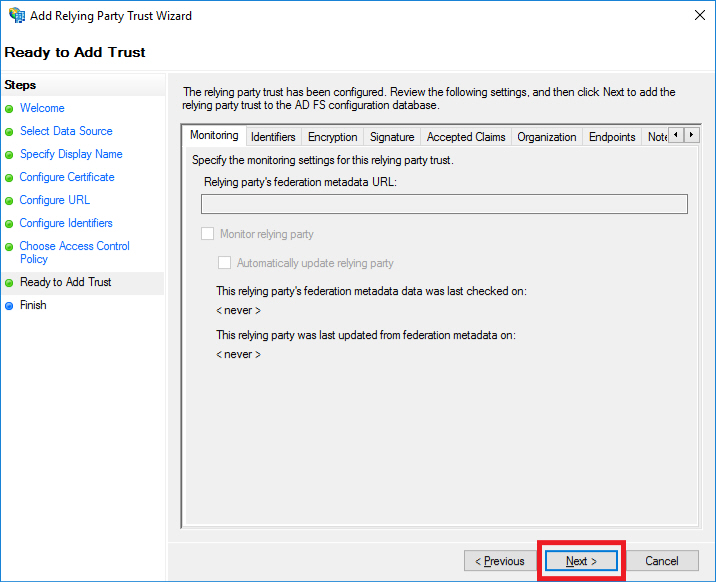Switch to the Endpoints tab

[x=612, y=137]
